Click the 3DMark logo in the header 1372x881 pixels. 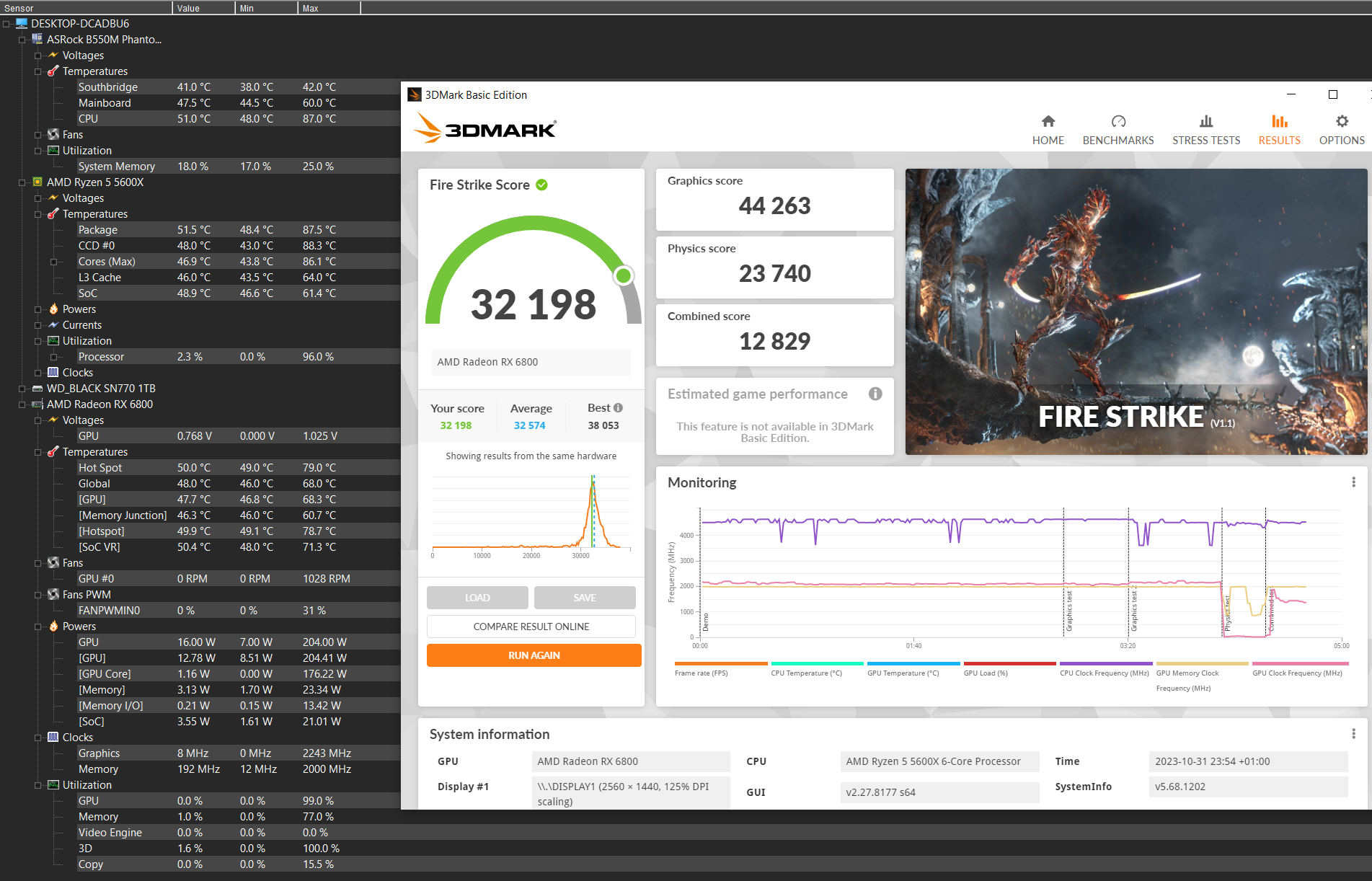(485, 129)
